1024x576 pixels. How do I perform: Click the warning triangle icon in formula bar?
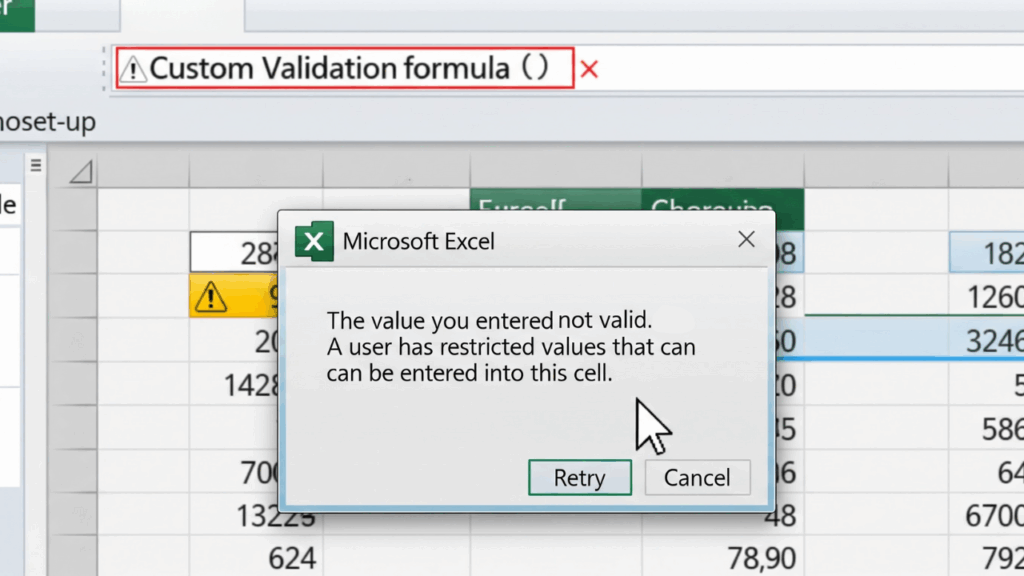tap(133, 69)
